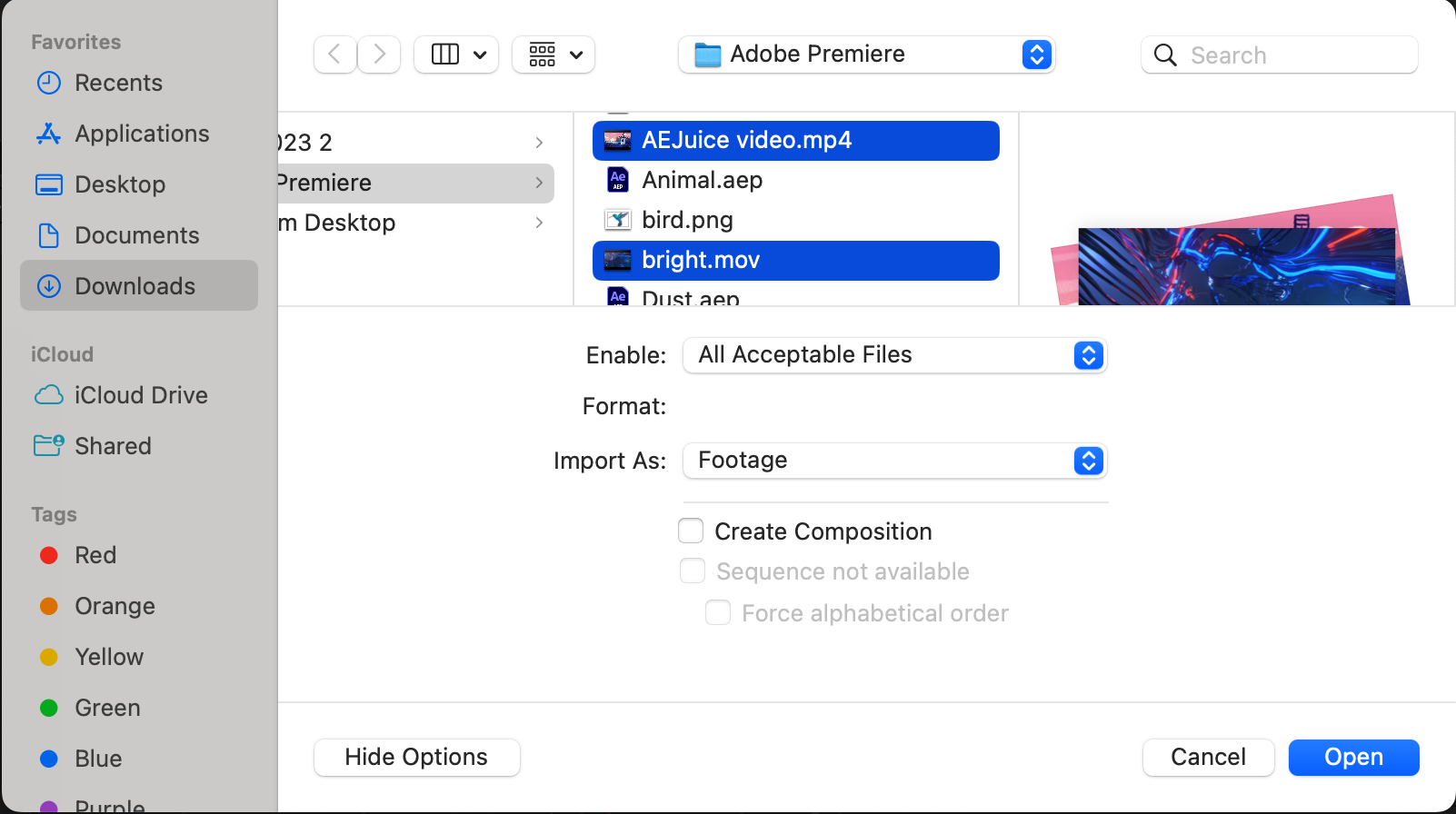This screenshot has height=814, width=1456.
Task: Open iCloud Drive from the sidebar
Action: [x=141, y=395]
